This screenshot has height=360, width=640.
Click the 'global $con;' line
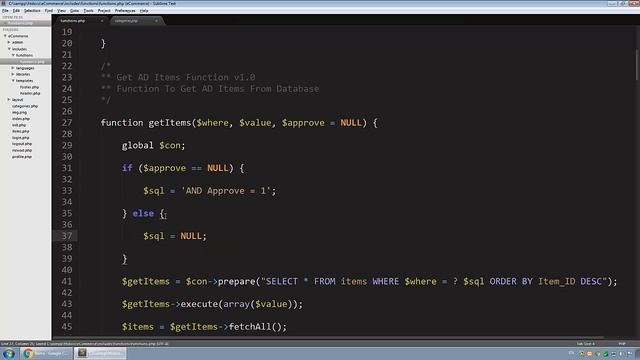(x=153, y=145)
